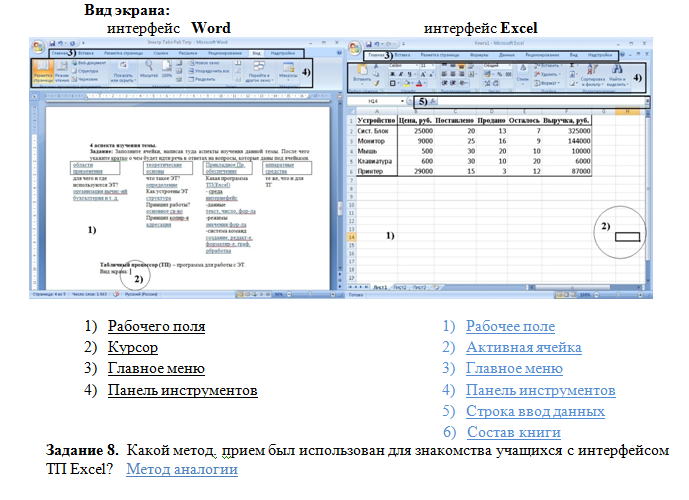
Task: Open Excel tab Формулы
Action: 479,55
